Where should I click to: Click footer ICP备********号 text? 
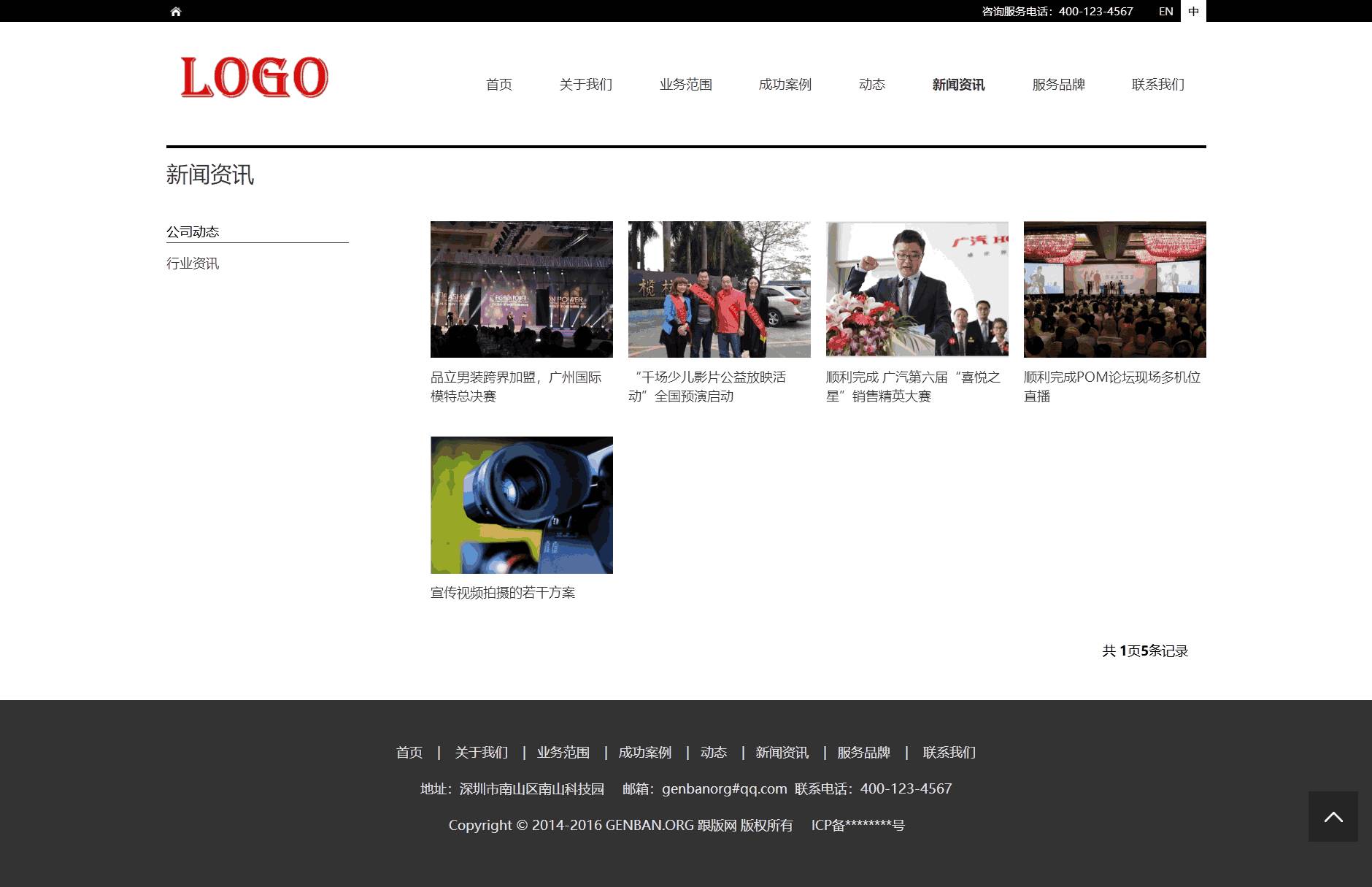858,826
